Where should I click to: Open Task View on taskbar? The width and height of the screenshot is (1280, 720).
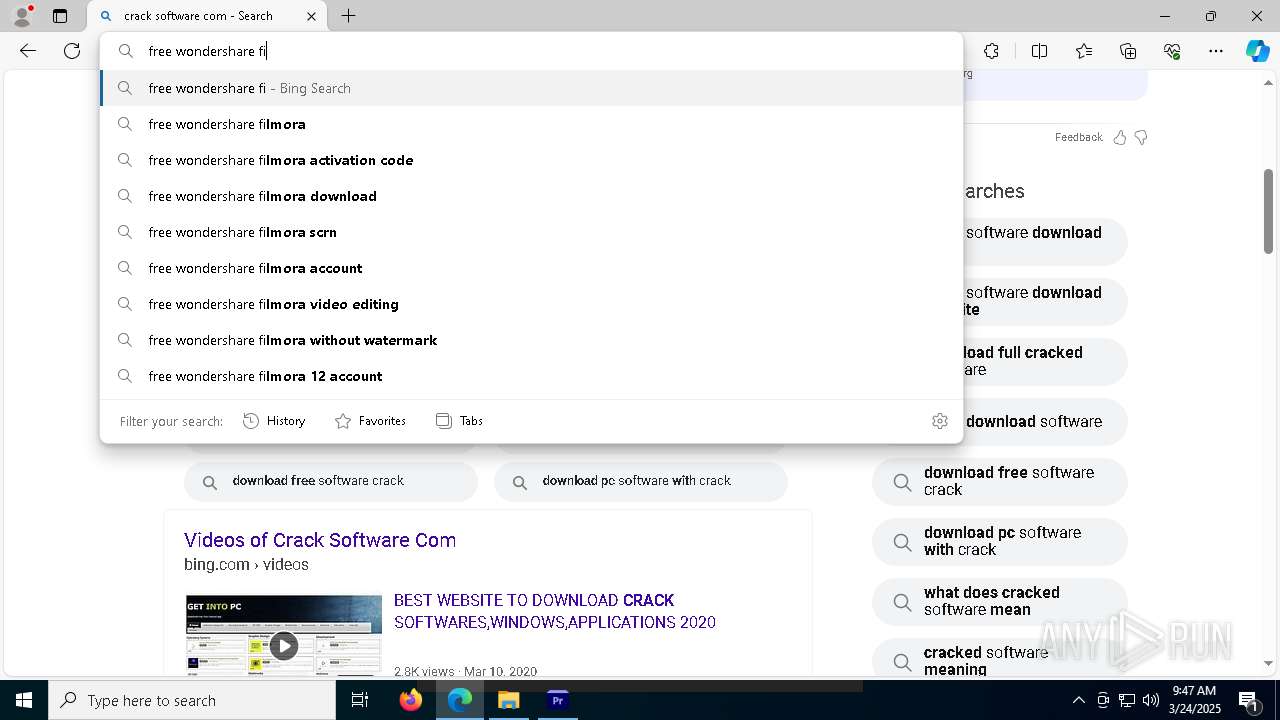pos(360,700)
